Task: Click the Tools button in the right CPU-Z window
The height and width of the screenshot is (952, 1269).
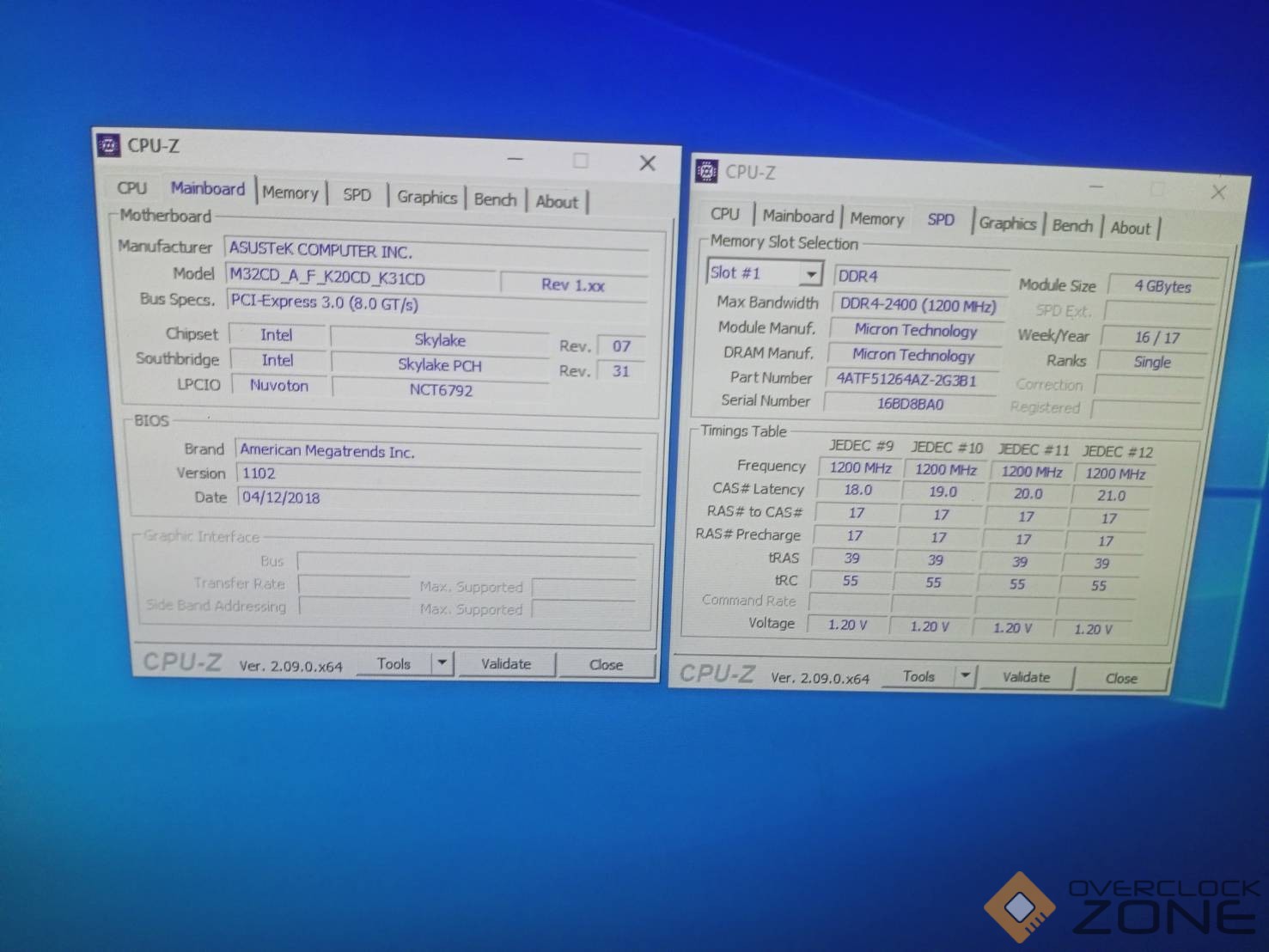Action: point(918,676)
